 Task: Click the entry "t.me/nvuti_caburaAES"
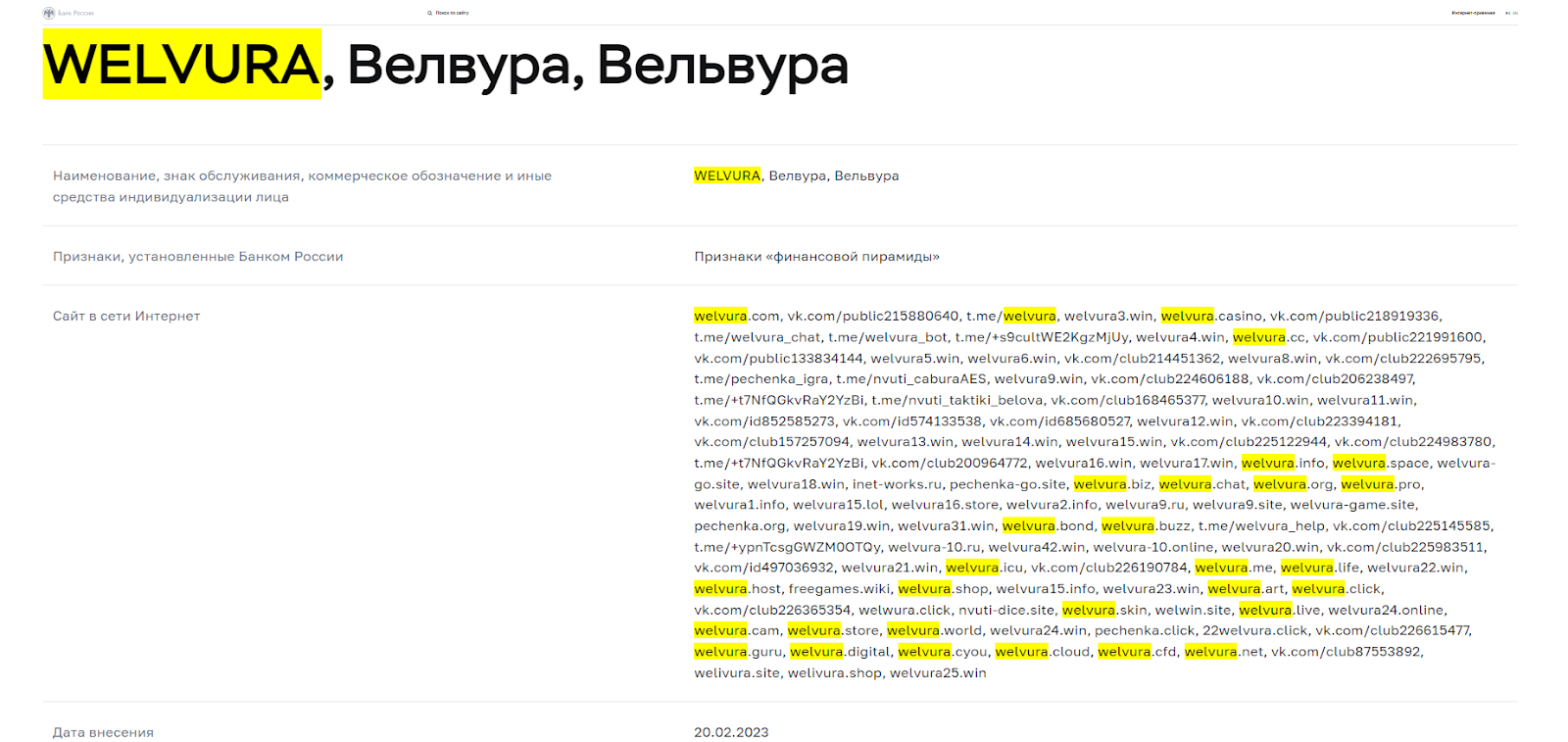pyautogui.click(x=911, y=379)
